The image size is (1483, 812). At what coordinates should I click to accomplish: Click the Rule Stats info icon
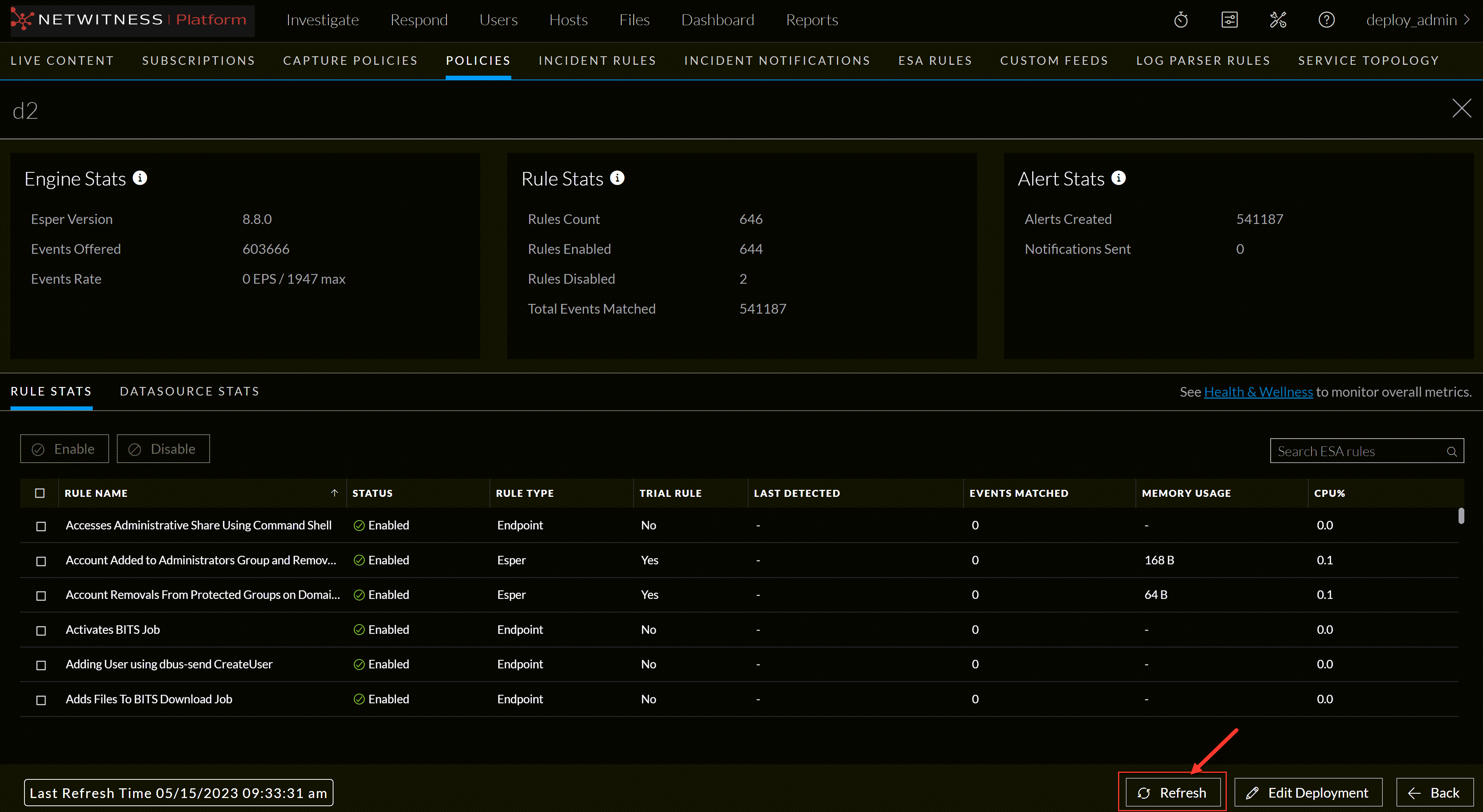point(617,177)
